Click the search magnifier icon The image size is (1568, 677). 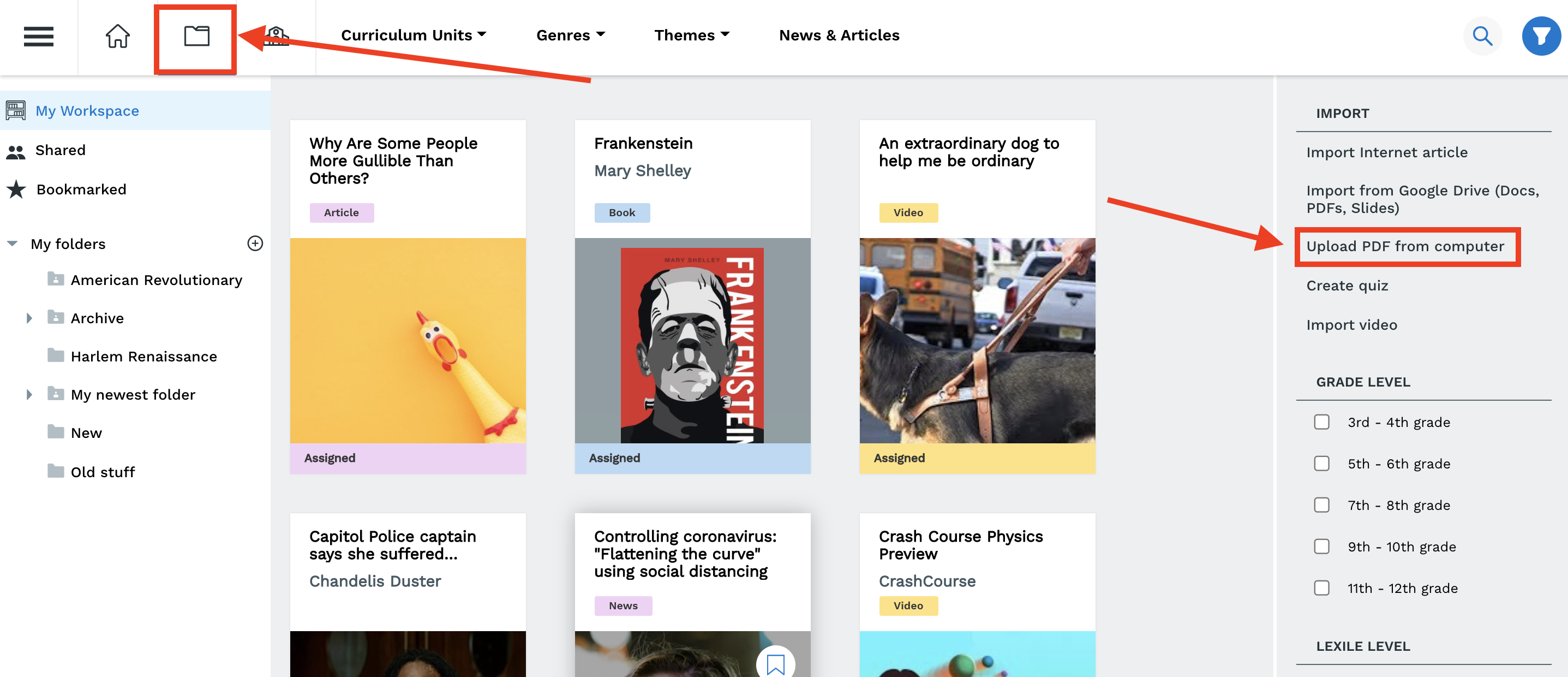(x=1482, y=36)
